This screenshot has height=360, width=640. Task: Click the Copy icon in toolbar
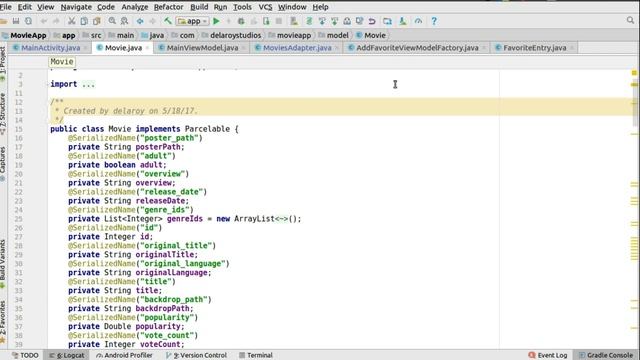point(84,21)
